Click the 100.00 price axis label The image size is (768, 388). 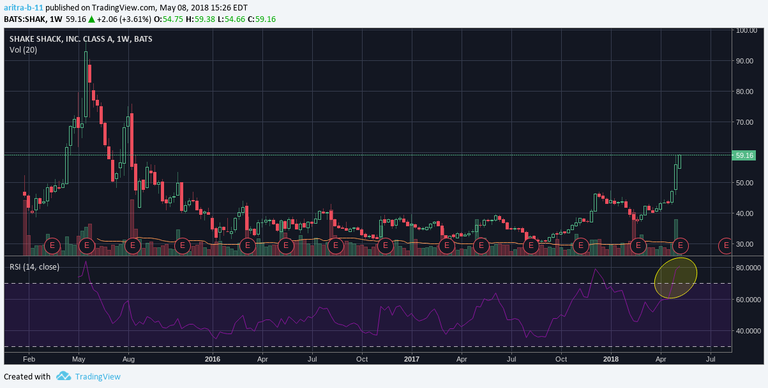point(745,30)
